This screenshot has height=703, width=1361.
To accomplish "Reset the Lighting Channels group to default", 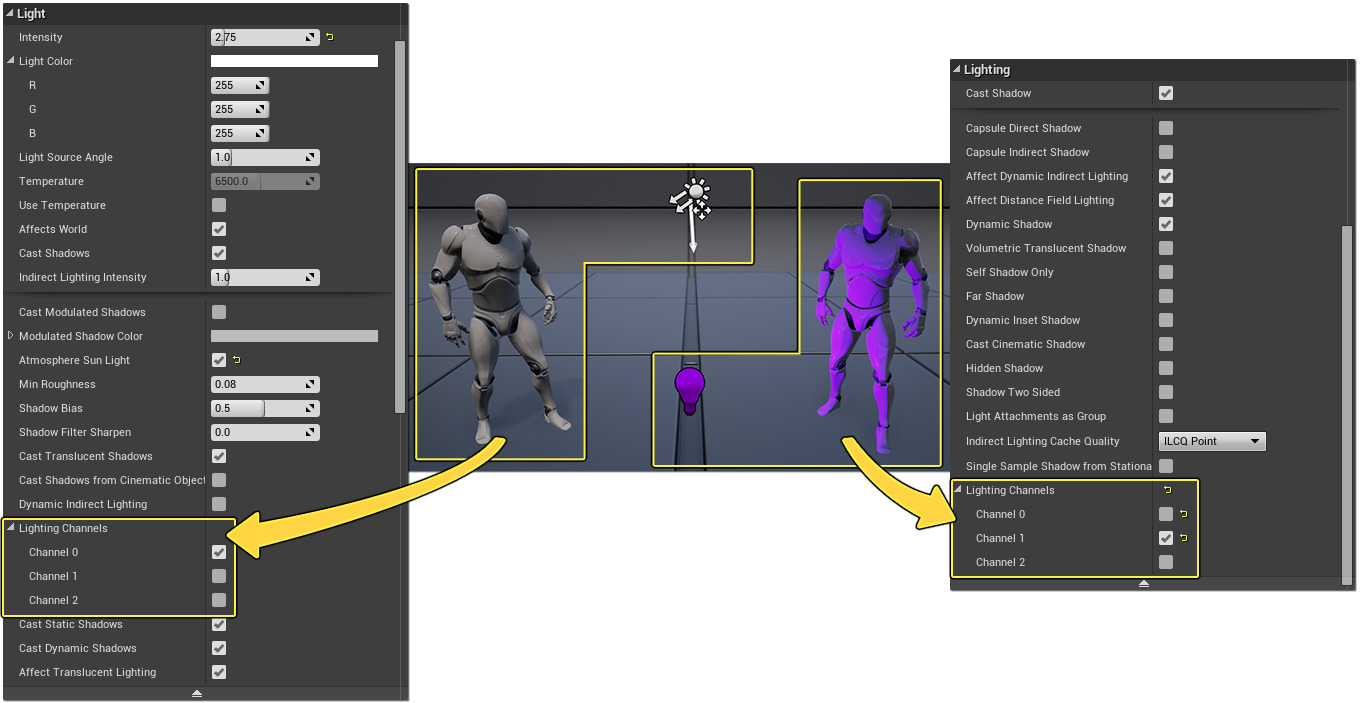I will [1167, 490].
